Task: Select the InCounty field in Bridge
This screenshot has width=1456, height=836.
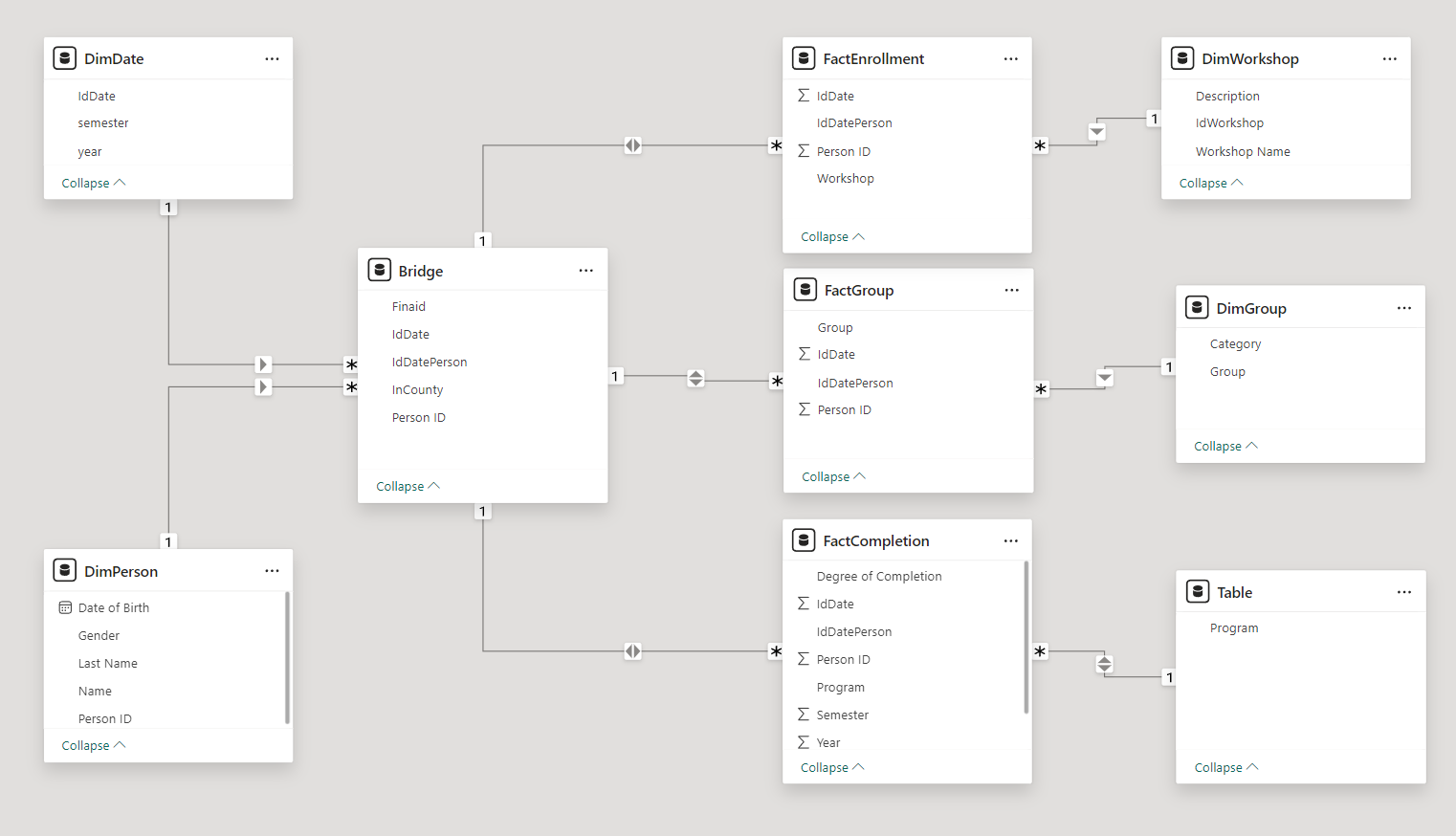Action: (417, 390)
